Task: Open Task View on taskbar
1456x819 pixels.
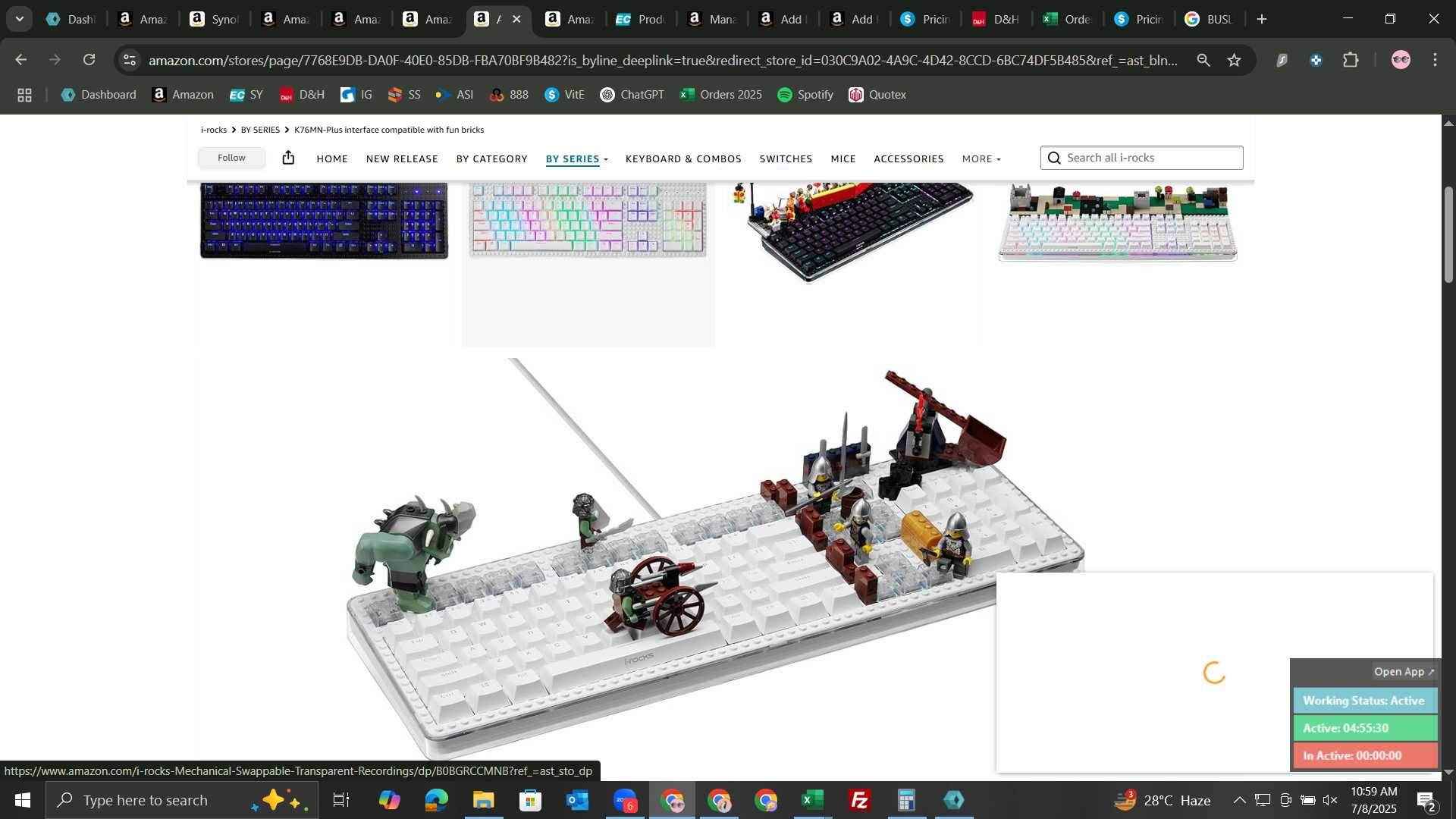Action: pyautogui.click(x=341, y=800)
